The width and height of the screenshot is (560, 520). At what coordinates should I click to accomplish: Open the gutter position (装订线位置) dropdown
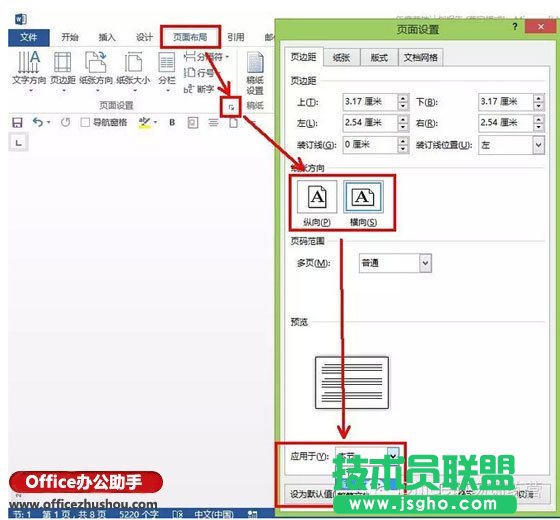[511, 145]
